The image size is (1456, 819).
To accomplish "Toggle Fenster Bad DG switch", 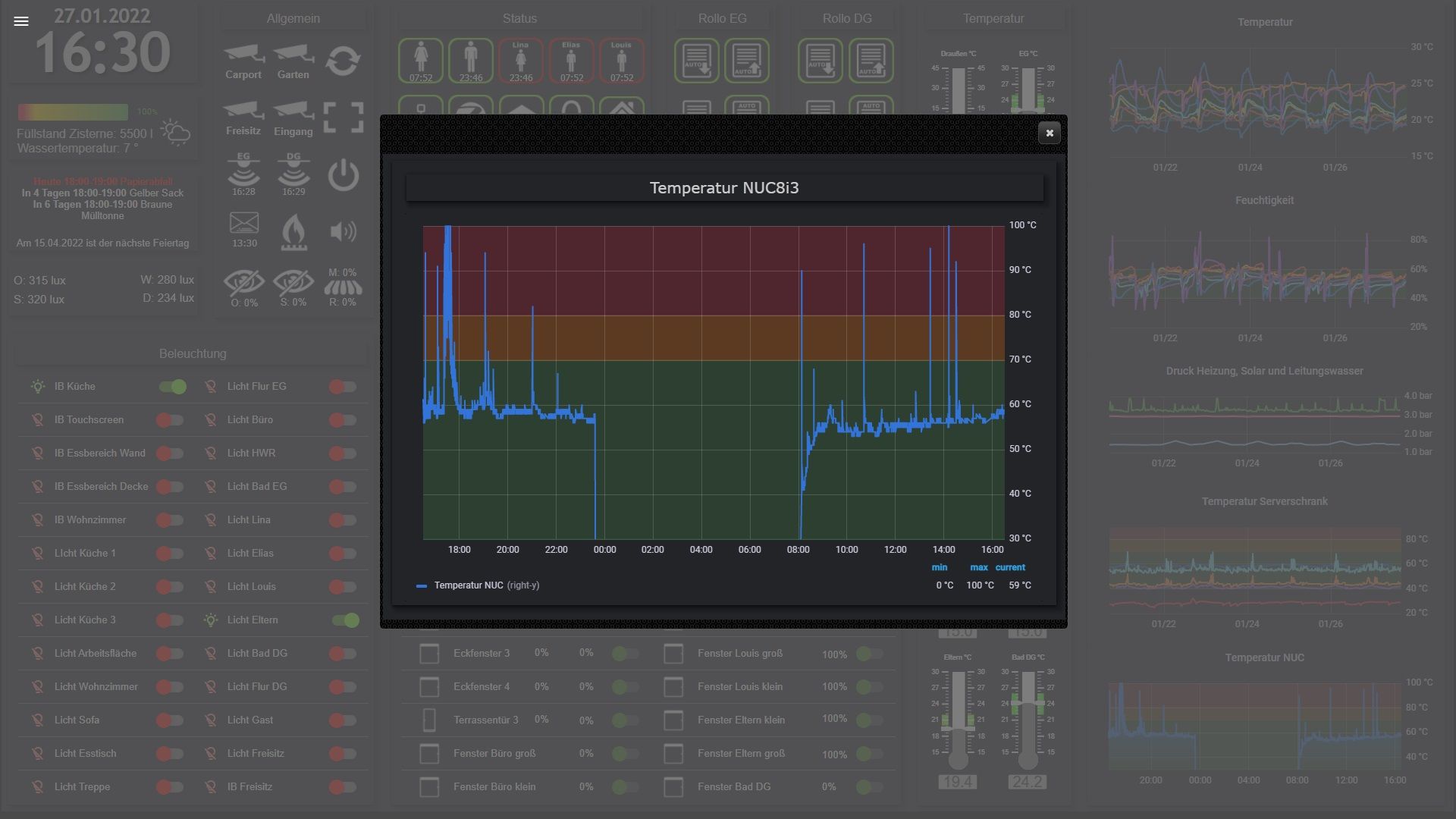I will click(869, 787).
